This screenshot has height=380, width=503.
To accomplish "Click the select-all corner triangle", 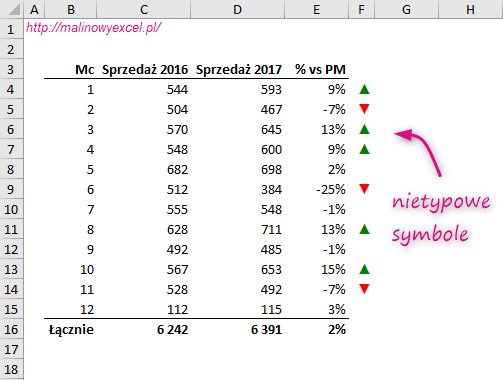I will coord(14,10).
